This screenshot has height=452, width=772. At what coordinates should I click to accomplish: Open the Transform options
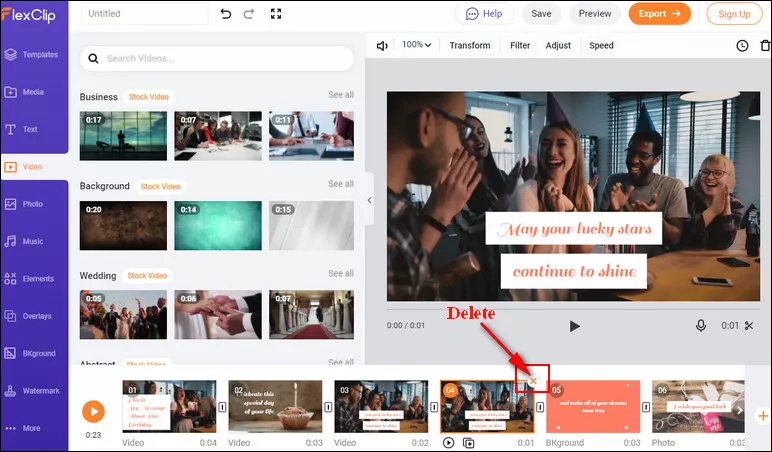tap(470, 45)
